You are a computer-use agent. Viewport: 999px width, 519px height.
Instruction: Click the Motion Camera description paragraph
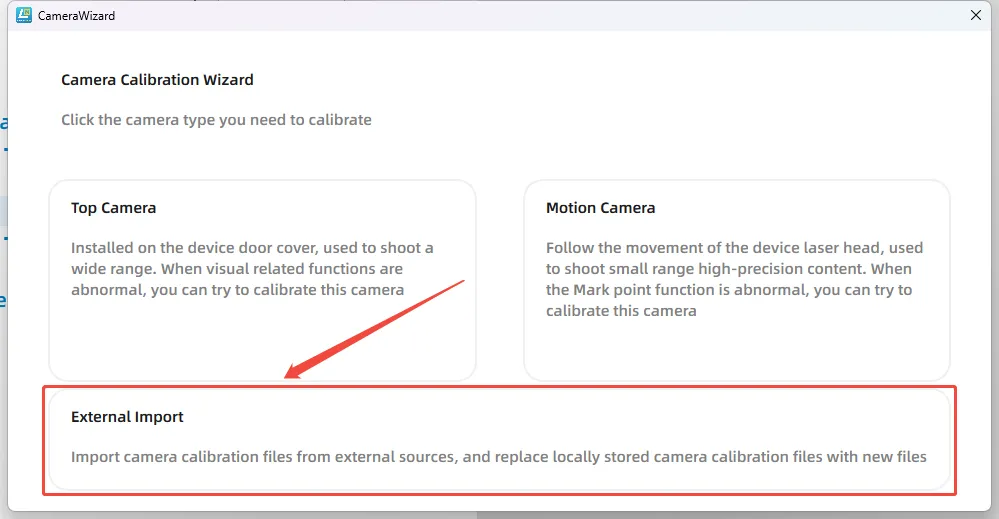(734, 279)
